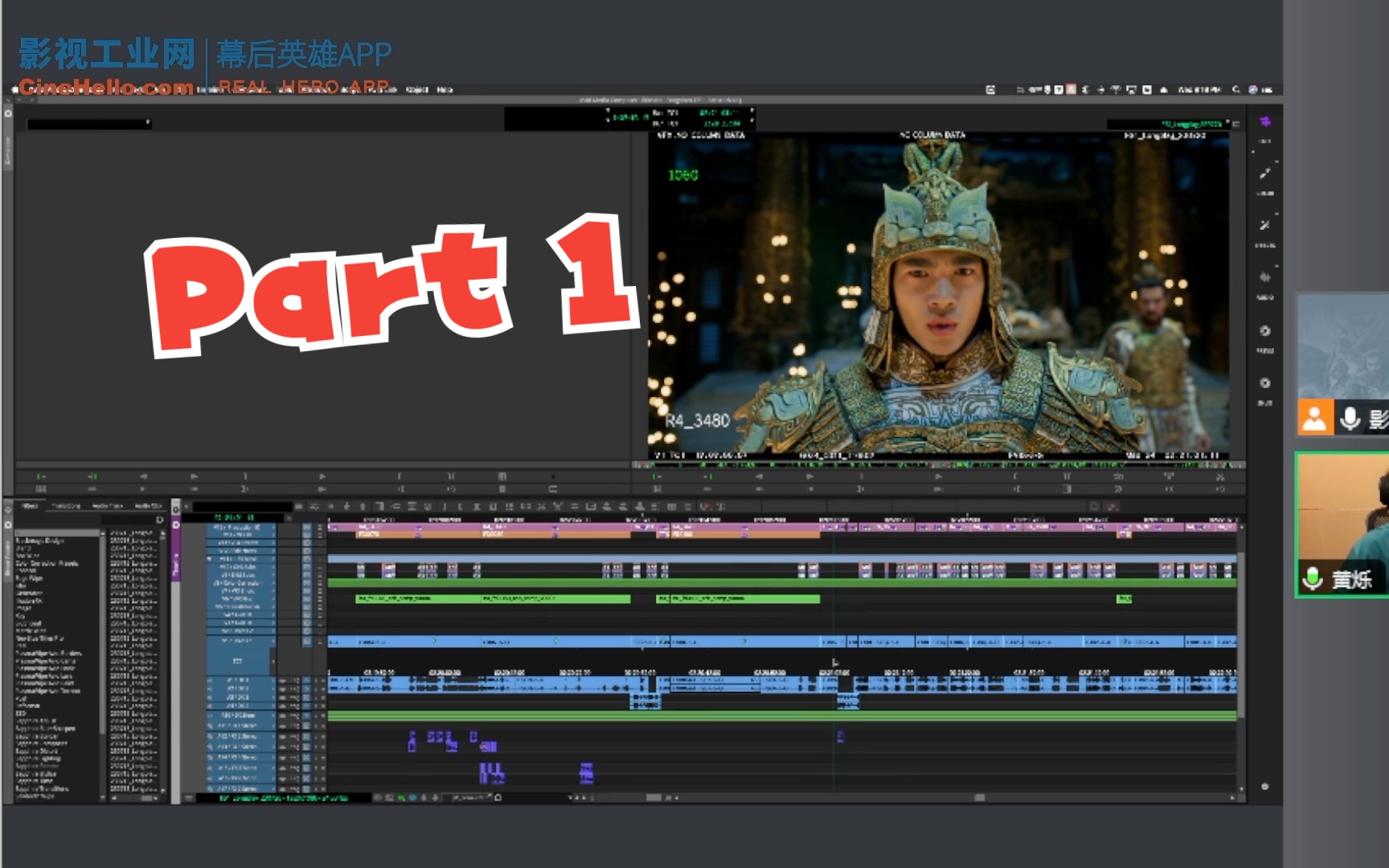This screenshot has width=1389, height=868.
Task: Click the green timecode display above track selectors
Action: coord(234,518)
